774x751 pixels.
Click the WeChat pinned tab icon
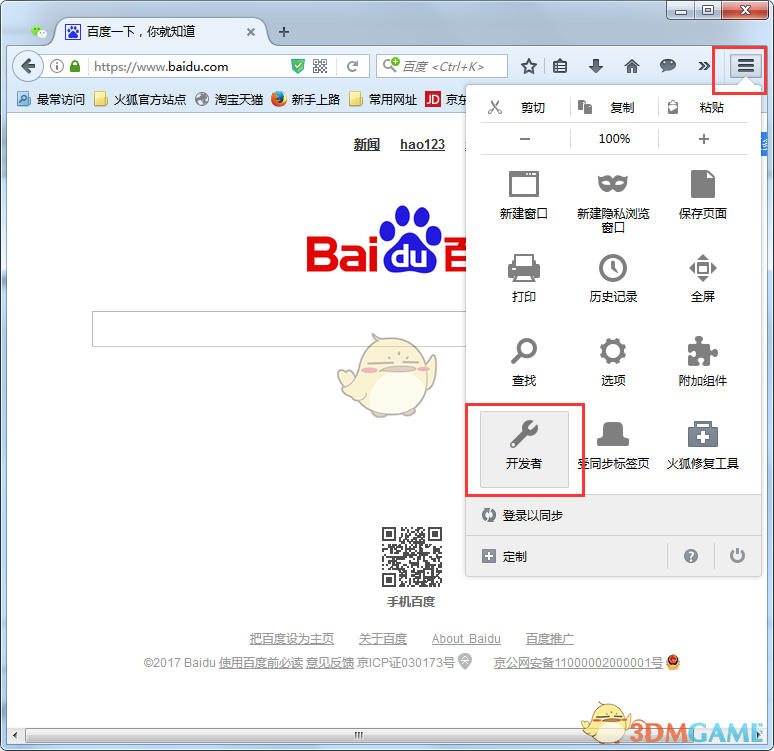click(39, 32)
